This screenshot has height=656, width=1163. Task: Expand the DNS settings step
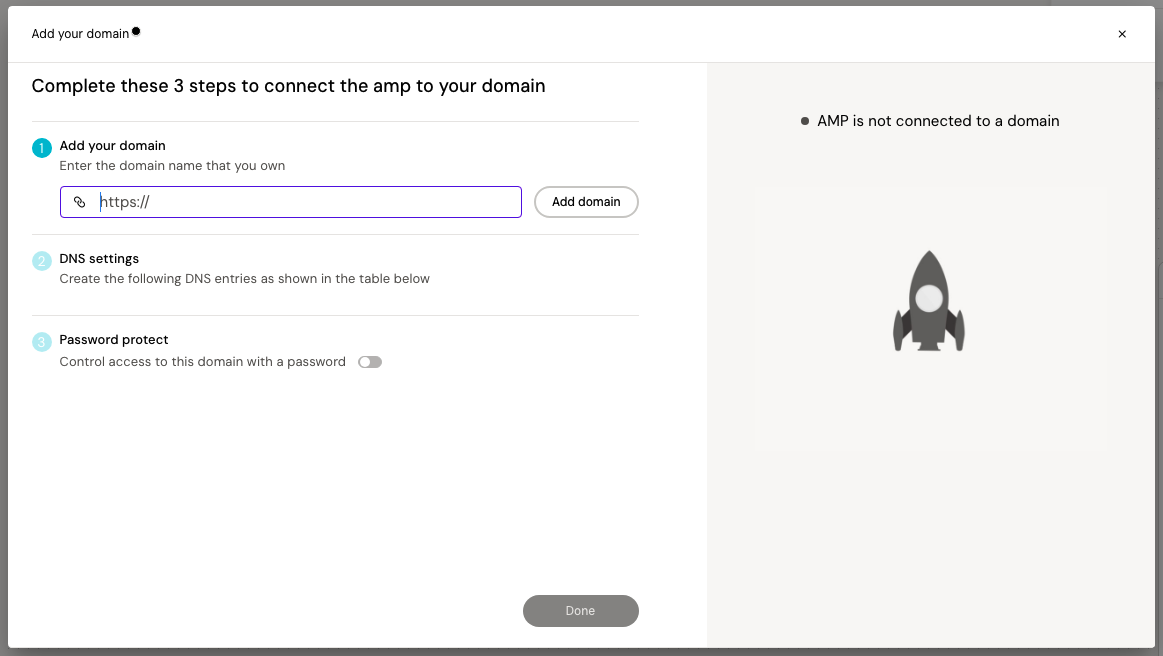pos(99,258)
